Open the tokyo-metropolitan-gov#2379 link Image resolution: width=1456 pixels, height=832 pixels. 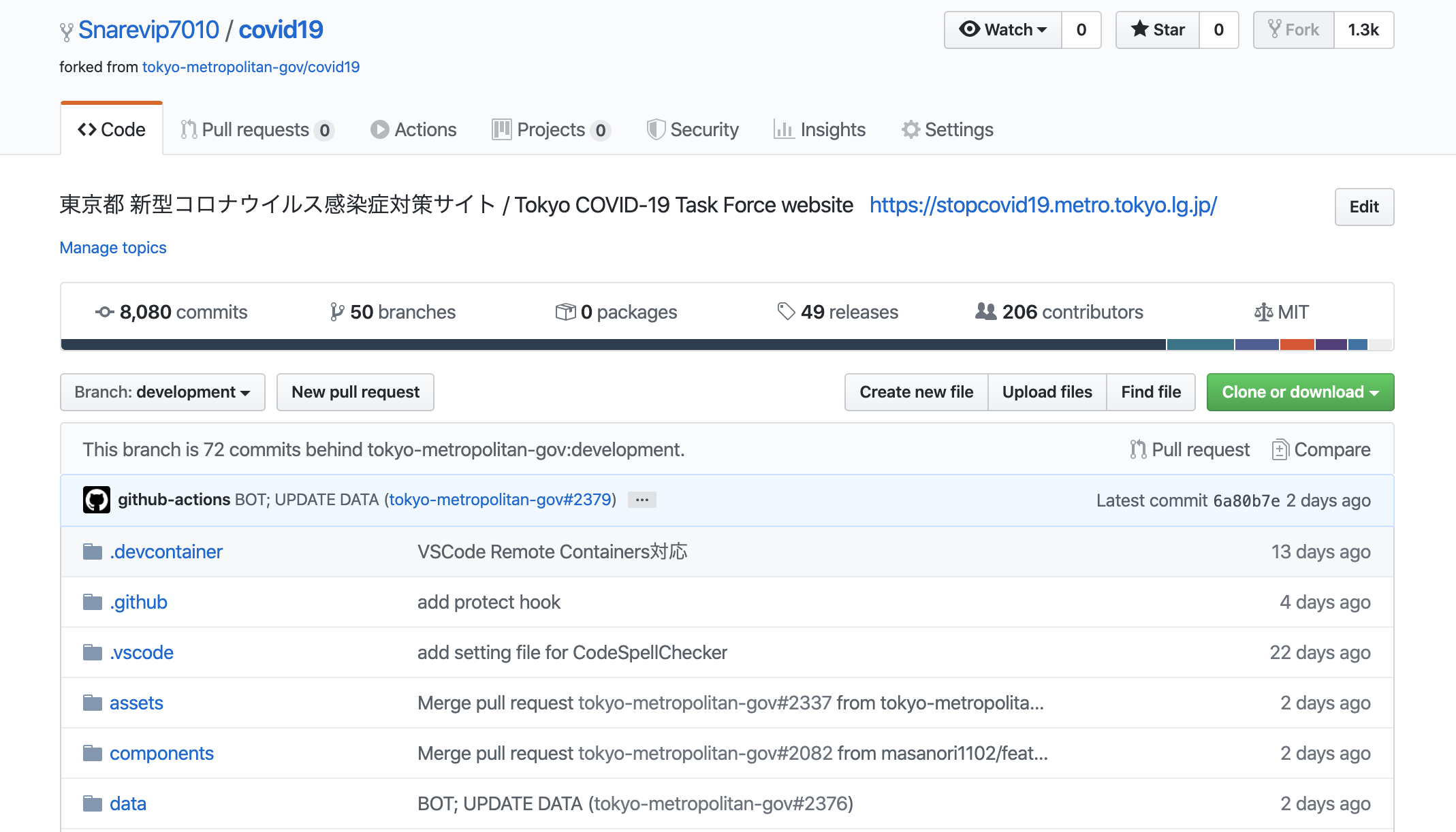click(x=500, y=500)
